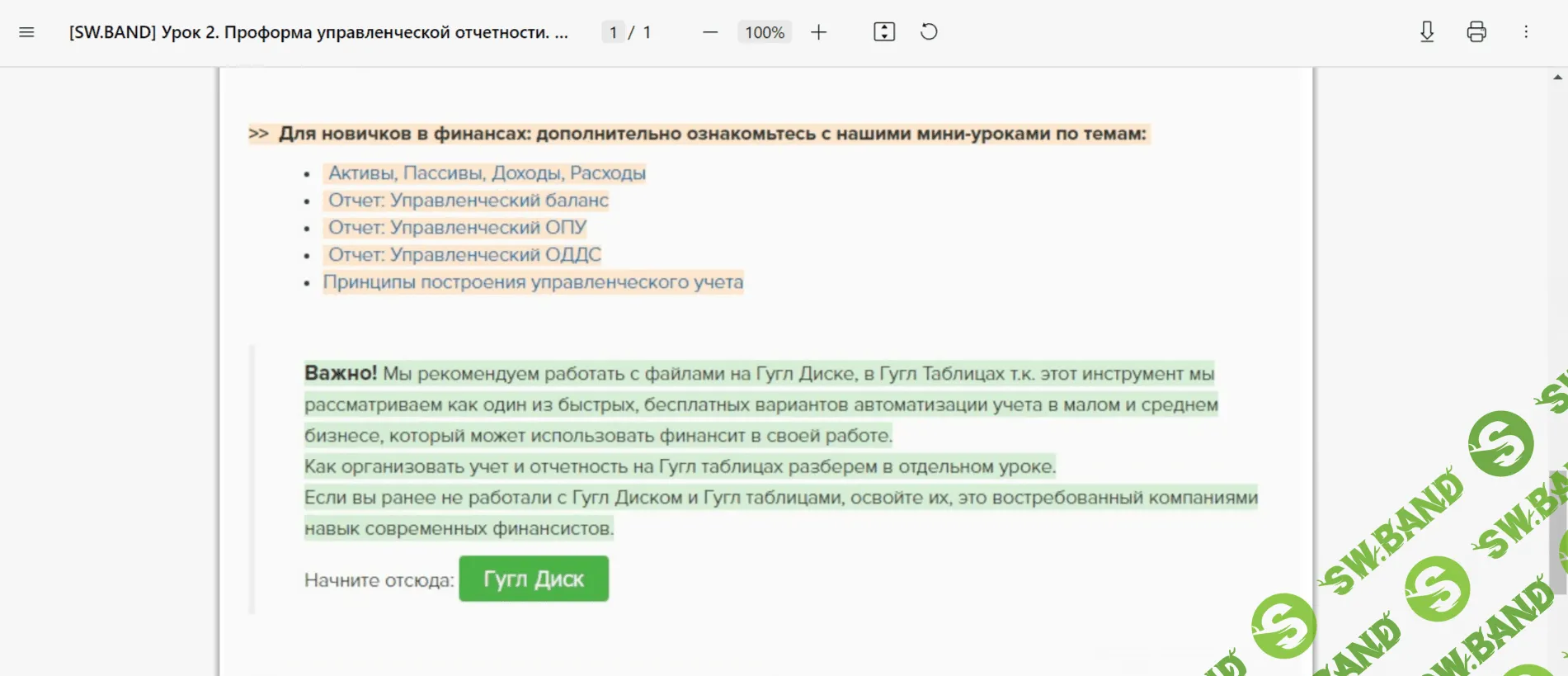Print the document
1568x676 pixels.
pos(1476,32)
